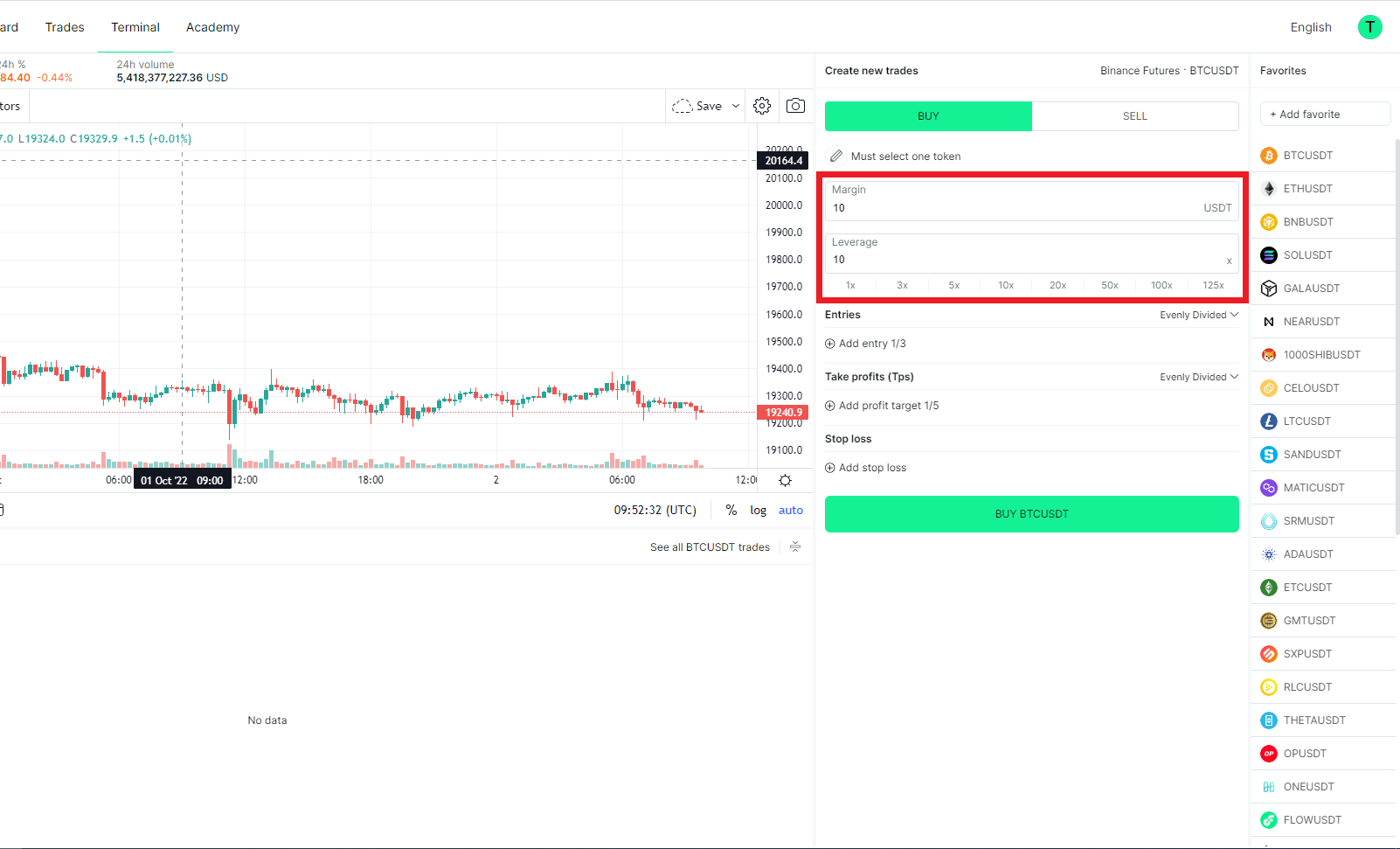Toggle auto scale on chart
Screen dimensions: 1400x849
click(791, 510)
